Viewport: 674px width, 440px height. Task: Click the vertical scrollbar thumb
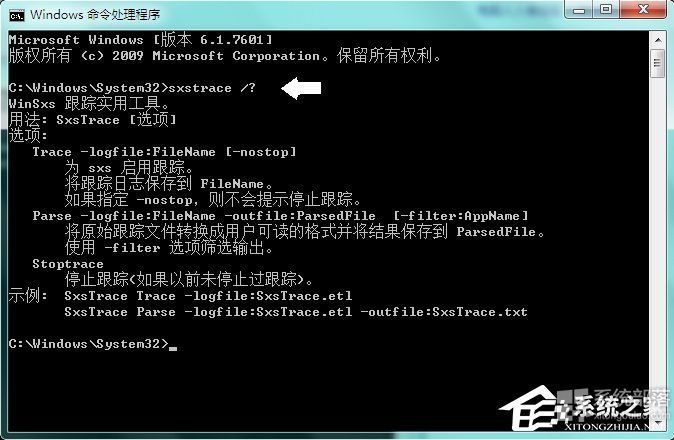coord(658,63)
